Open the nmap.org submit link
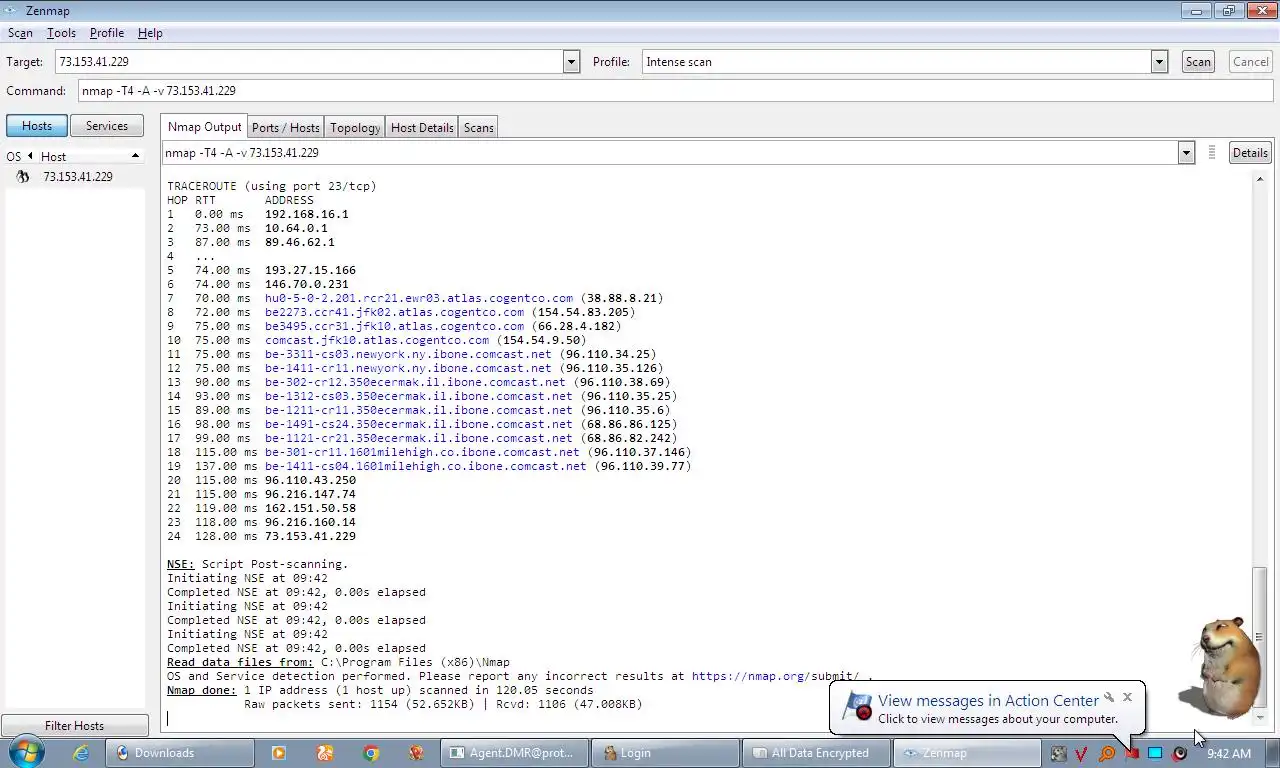1280x768 pixels. coord(775,676)
